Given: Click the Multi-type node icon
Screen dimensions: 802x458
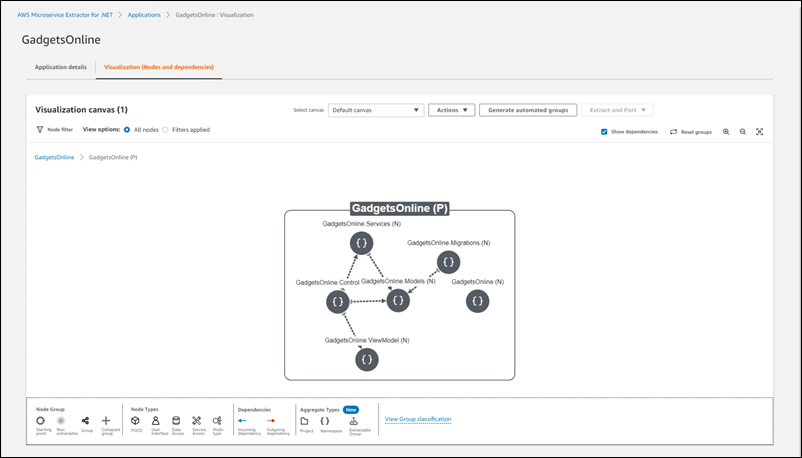Looking at the screenshot, I should point(217,421).
